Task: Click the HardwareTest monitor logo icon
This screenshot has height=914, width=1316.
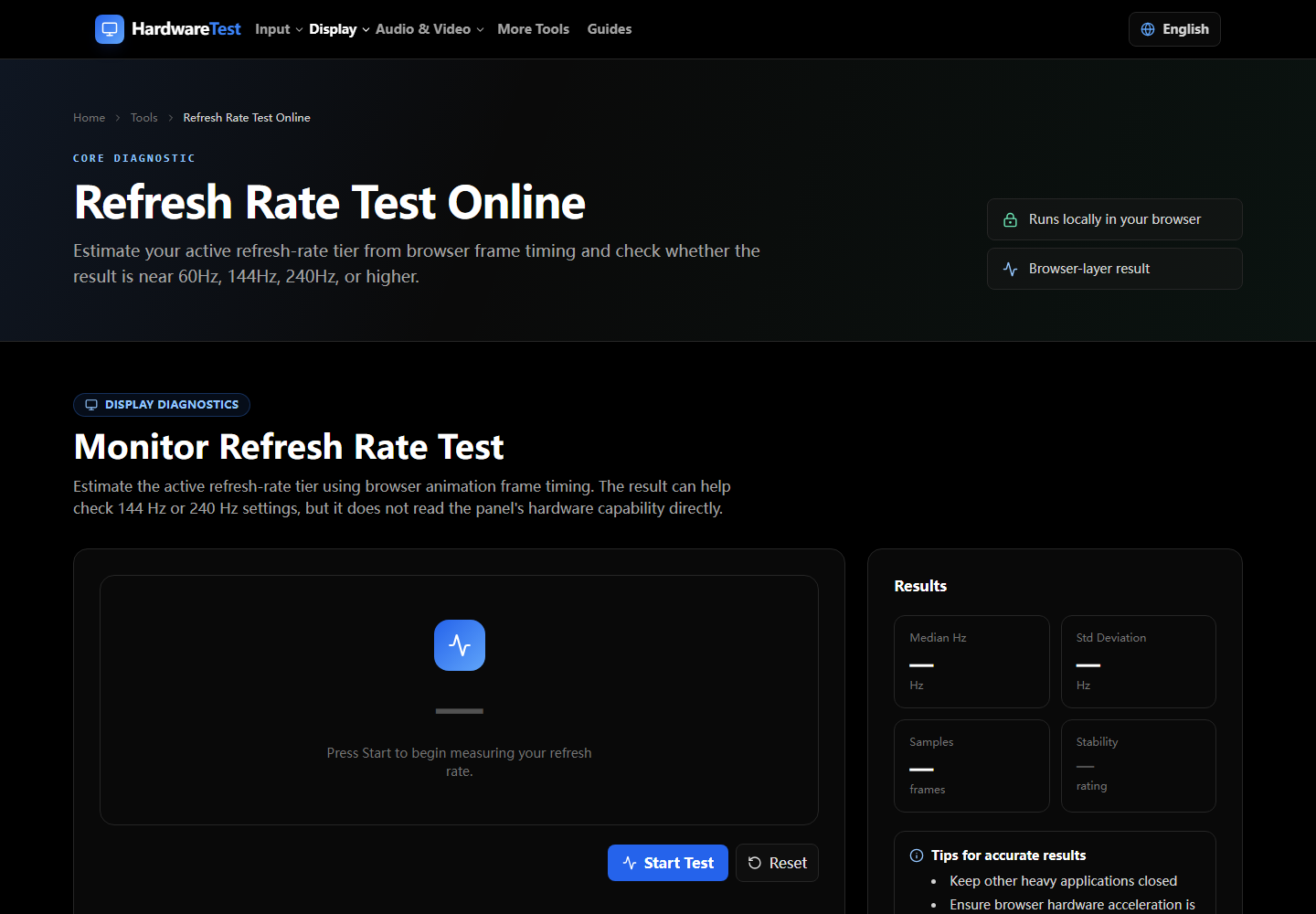Action: (x=110, y=29)
